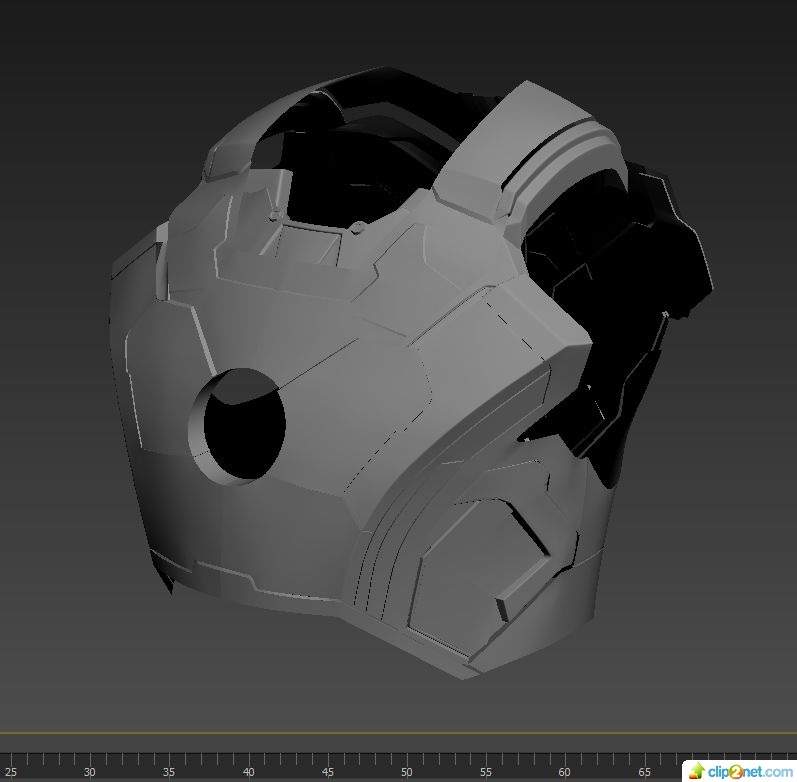Select frame 50 on the track bar
Viewport: 797px width, 782px height.
click(406, 771)
